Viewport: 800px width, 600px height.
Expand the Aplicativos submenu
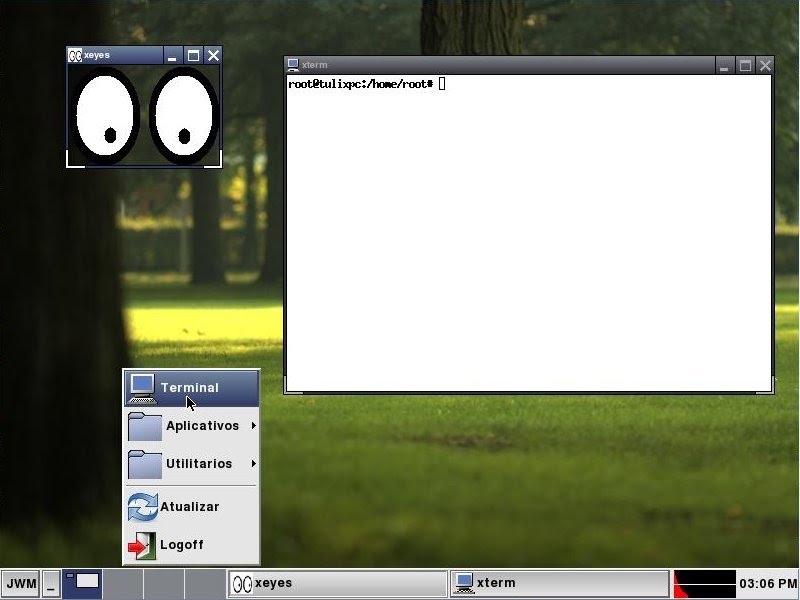pos(191,426)
